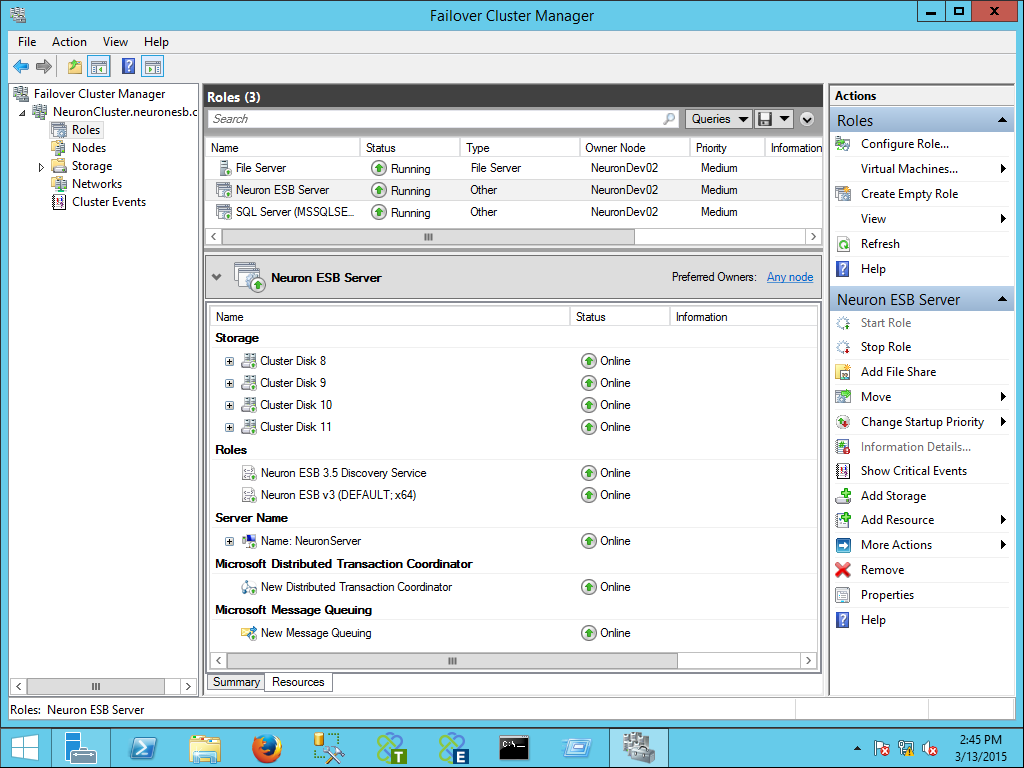Click the Properties icon in Actions
Screen dimensions: 1024x768
click(843, 595)
